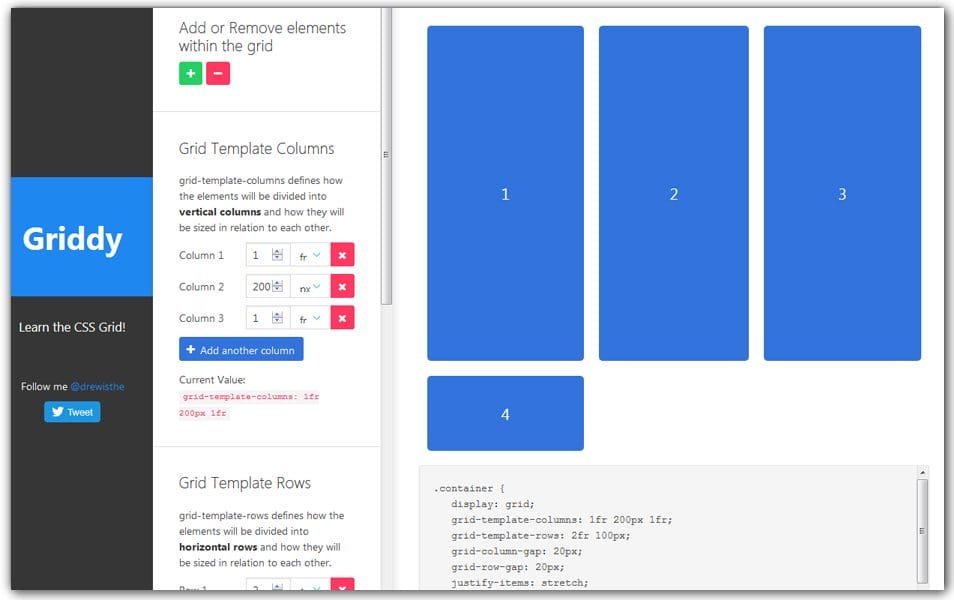Open the @drewisthe Twitter profile link
This screenshot has height=600, width=954.
point(99,386)
